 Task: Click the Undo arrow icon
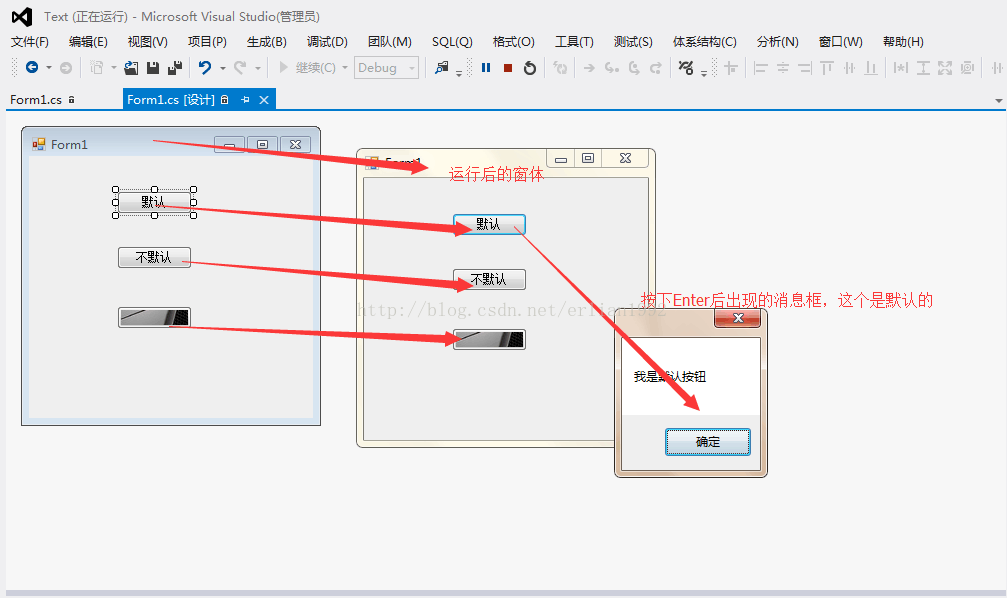(205, 67)
